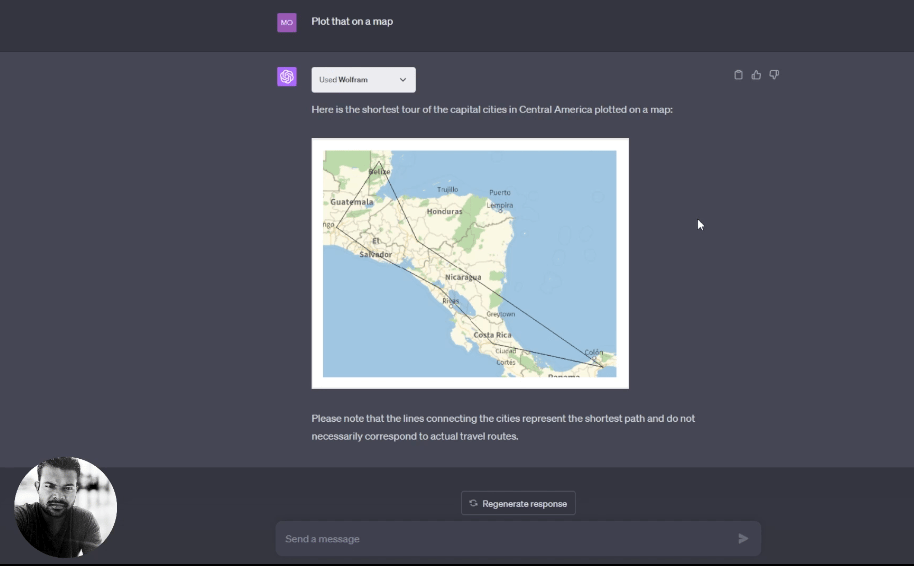The height and width of the screenshot is (566, 914).
Task: Click the Greytown label on the map
Action: (x=501, y=314)
